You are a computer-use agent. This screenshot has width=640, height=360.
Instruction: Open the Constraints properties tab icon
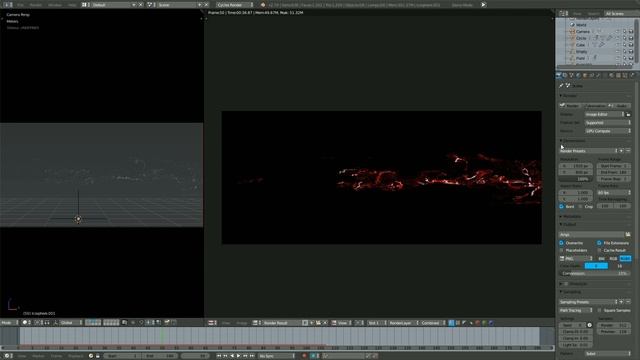click(591, 76)
